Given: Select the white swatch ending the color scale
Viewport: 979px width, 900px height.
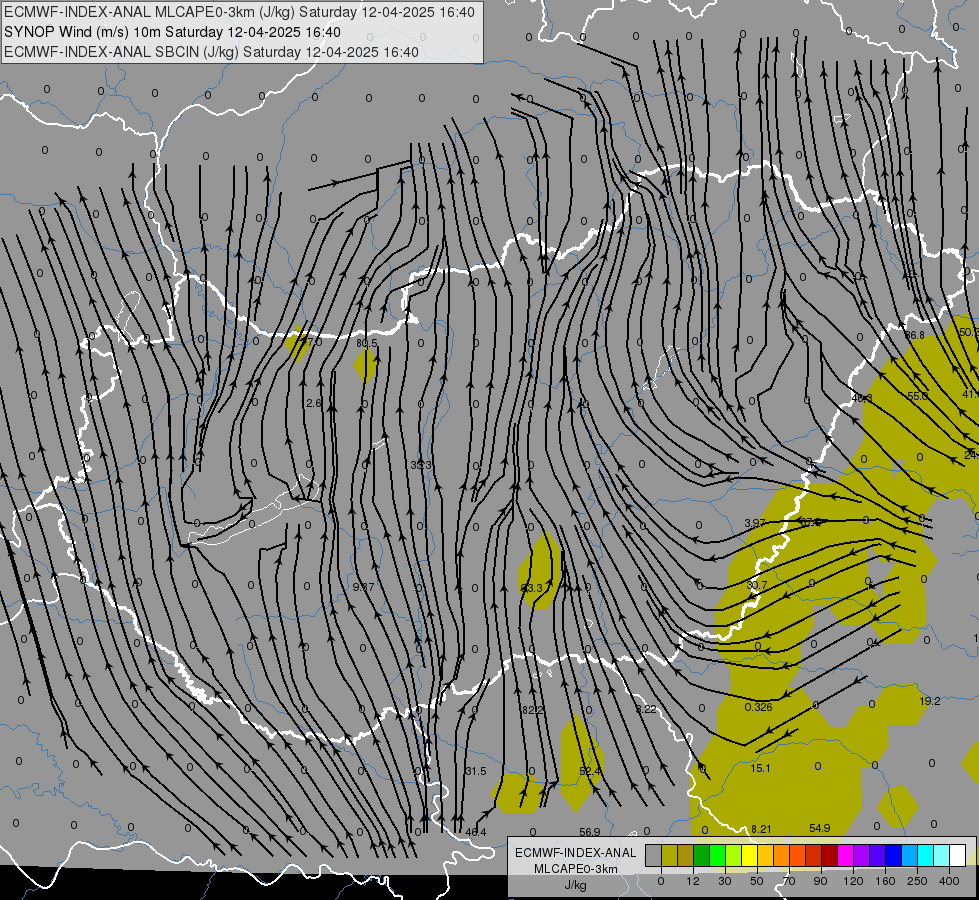Looking at the screenshot, I should (958, 855).
